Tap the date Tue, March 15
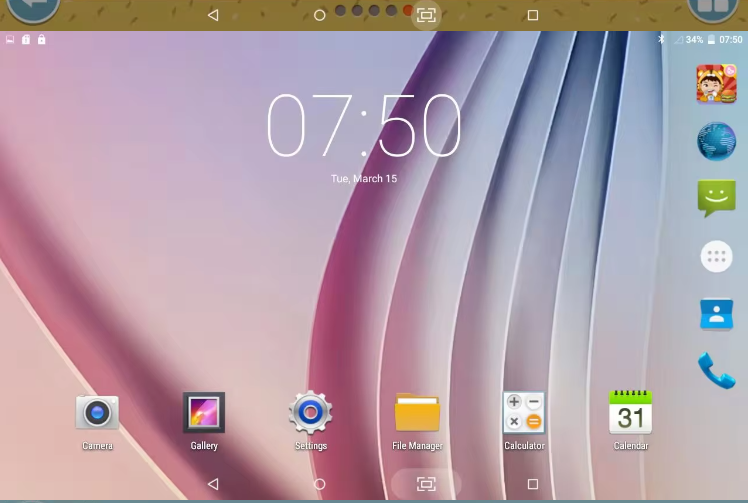The image size is (748, 503). click(364, 178)
